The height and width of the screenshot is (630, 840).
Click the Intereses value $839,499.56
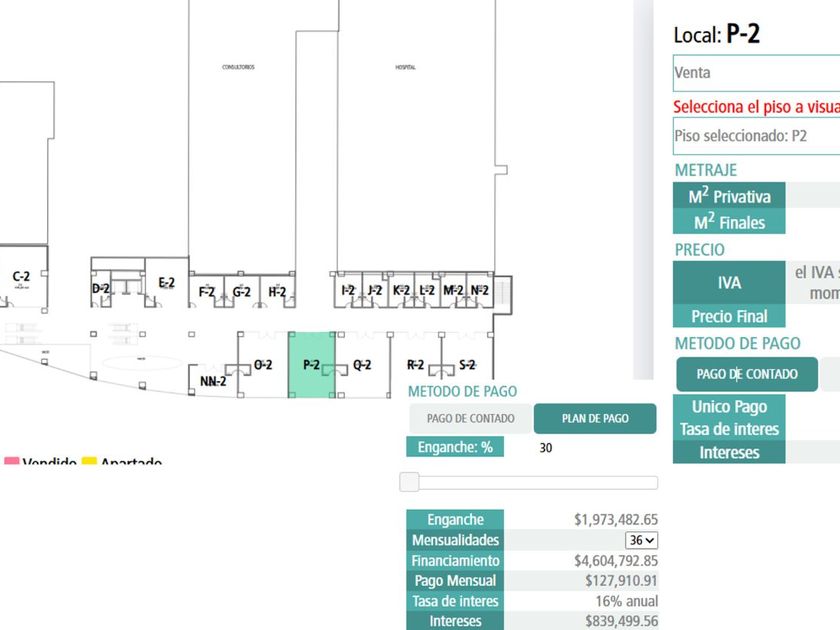(x=621, y=621)
